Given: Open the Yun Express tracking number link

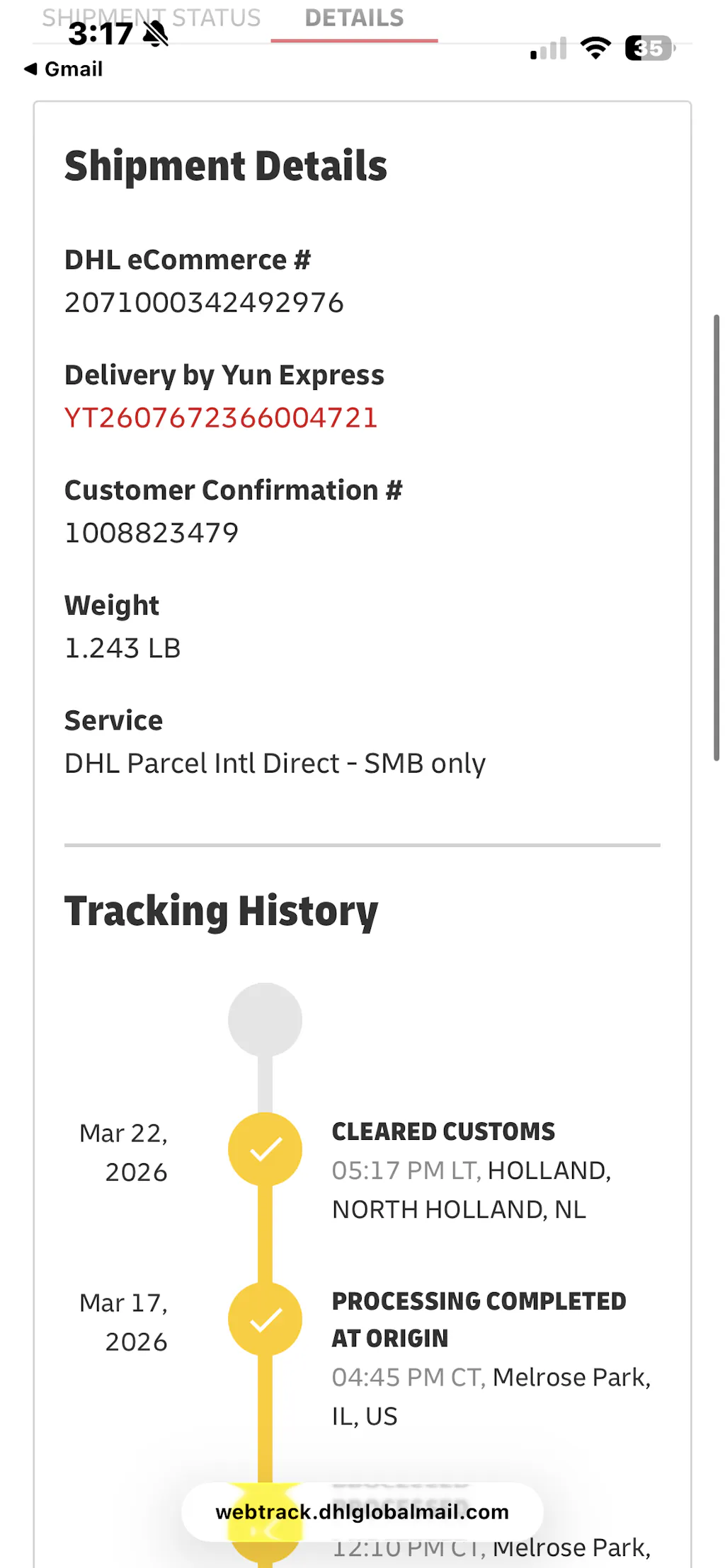Looking at the screenshot, I should 221,417.
